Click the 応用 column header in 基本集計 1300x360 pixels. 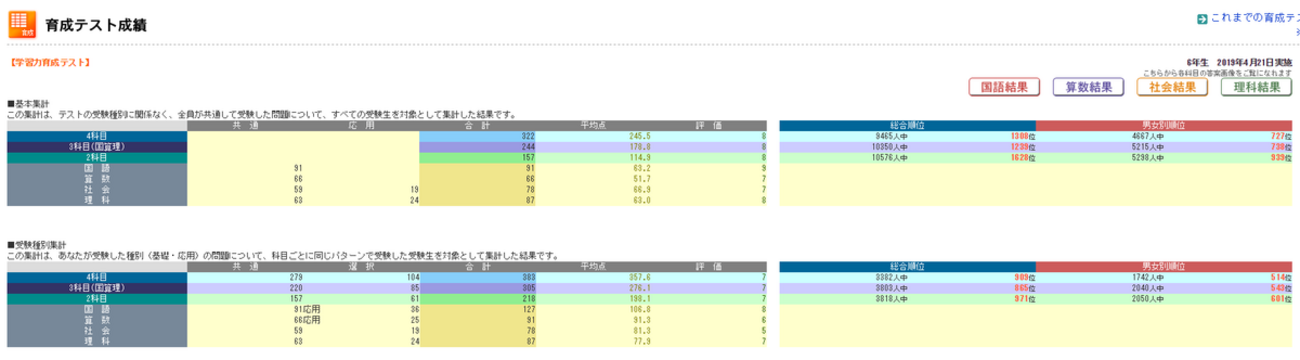(361, 125)
